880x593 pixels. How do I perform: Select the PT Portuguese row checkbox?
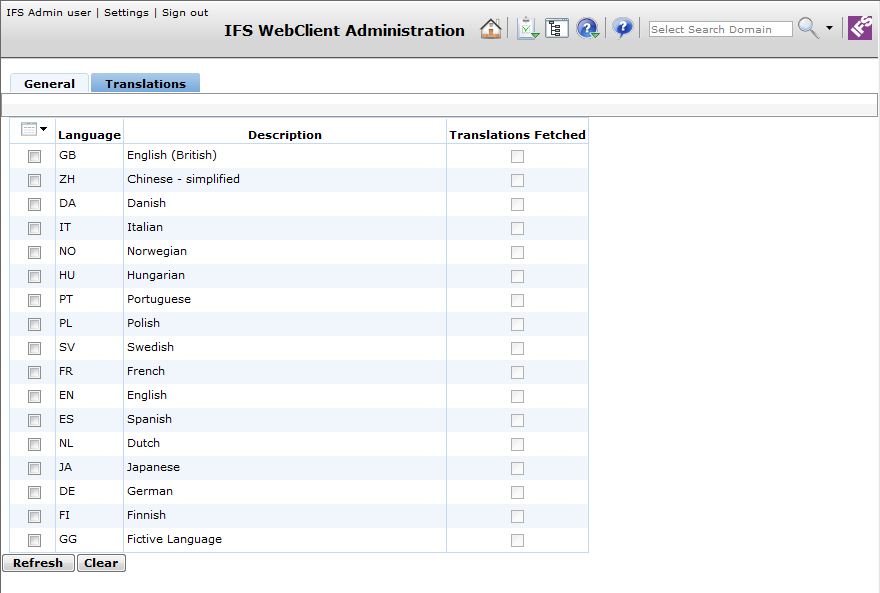pyautogui.click(x=34, y=300)
